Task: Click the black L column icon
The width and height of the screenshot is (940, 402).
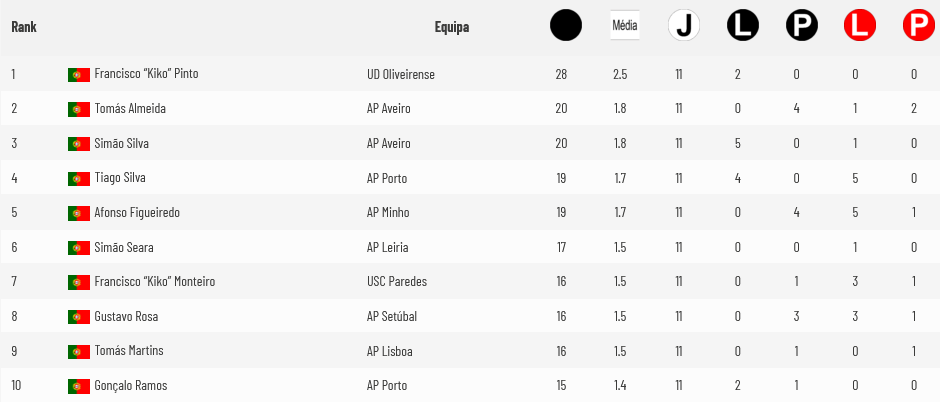Action: click(742, 26)
